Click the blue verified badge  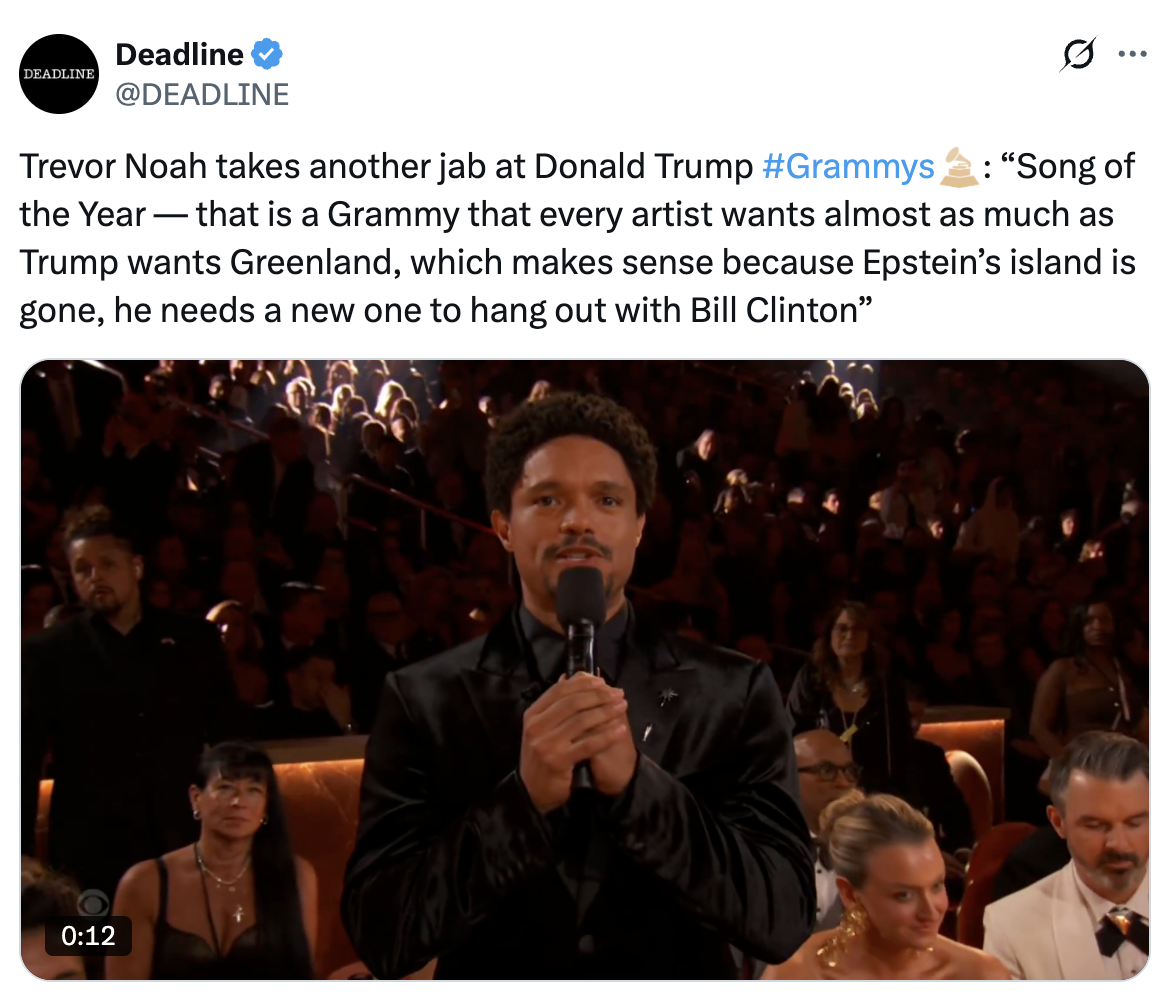(x=266, y=56)
